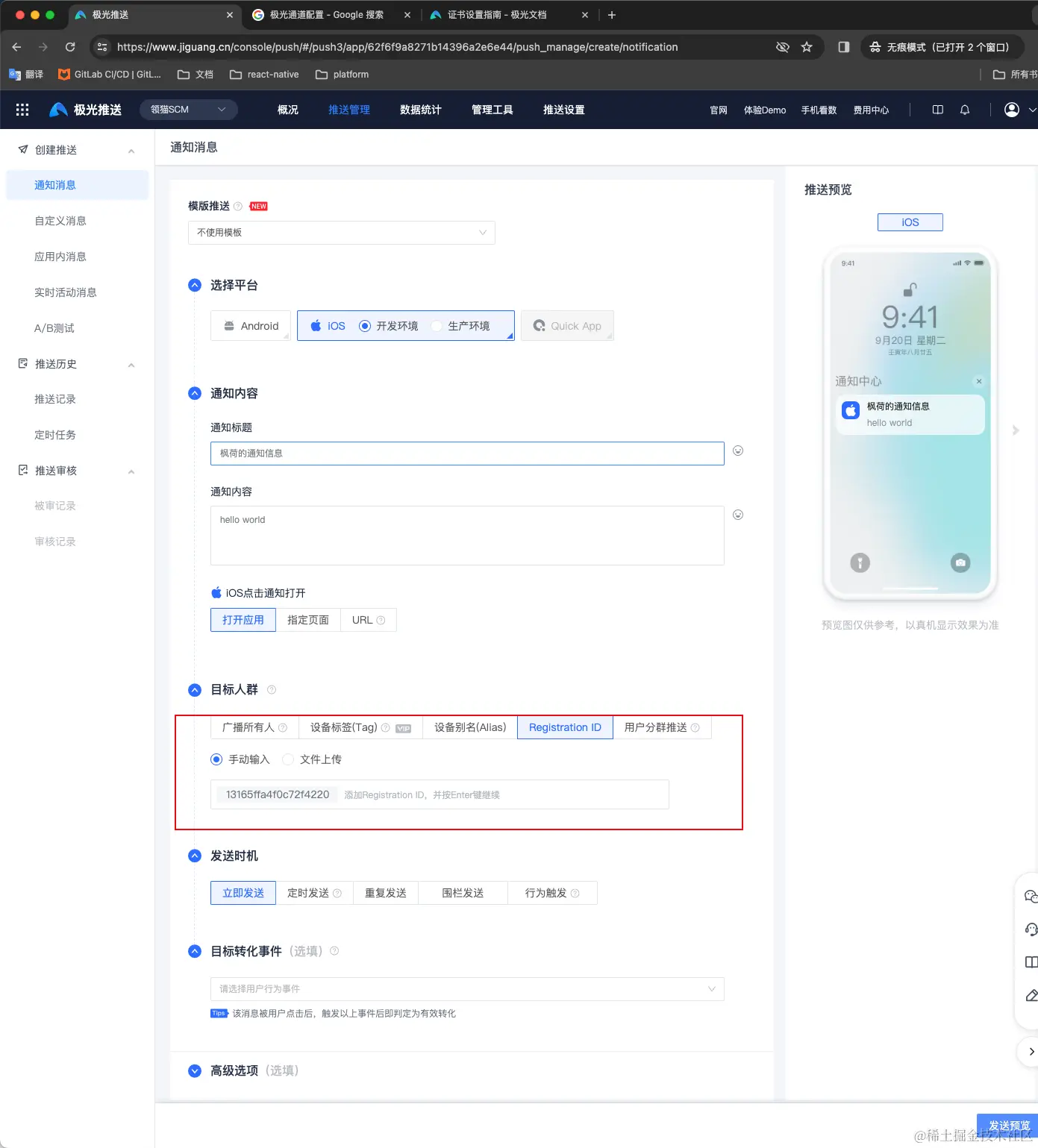Screen dimensions: 1038x1148
Task: Click the 发送预览 button
Action: click(x=1009, y=1126)
